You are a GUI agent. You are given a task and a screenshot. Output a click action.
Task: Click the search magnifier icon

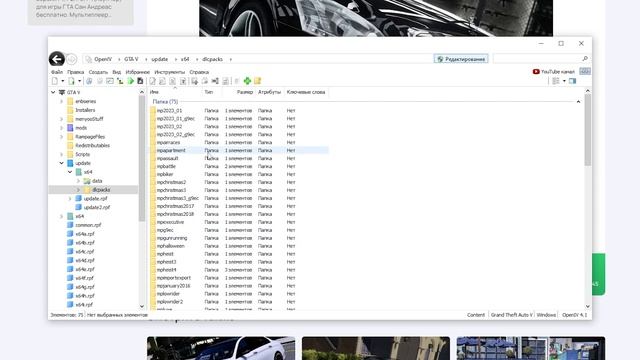[x=585, y=59]
